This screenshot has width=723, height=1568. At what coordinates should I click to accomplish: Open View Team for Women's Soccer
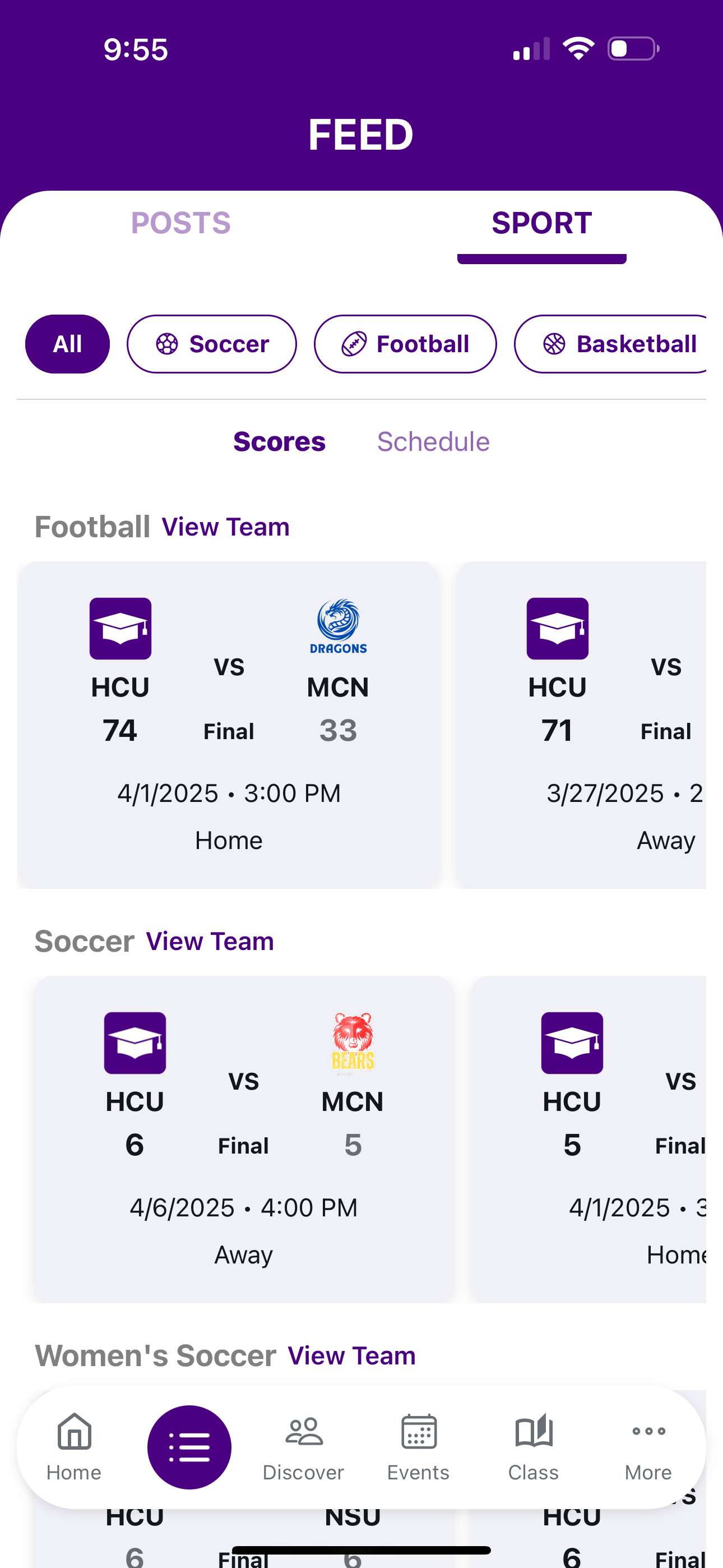pos(351,1355)
